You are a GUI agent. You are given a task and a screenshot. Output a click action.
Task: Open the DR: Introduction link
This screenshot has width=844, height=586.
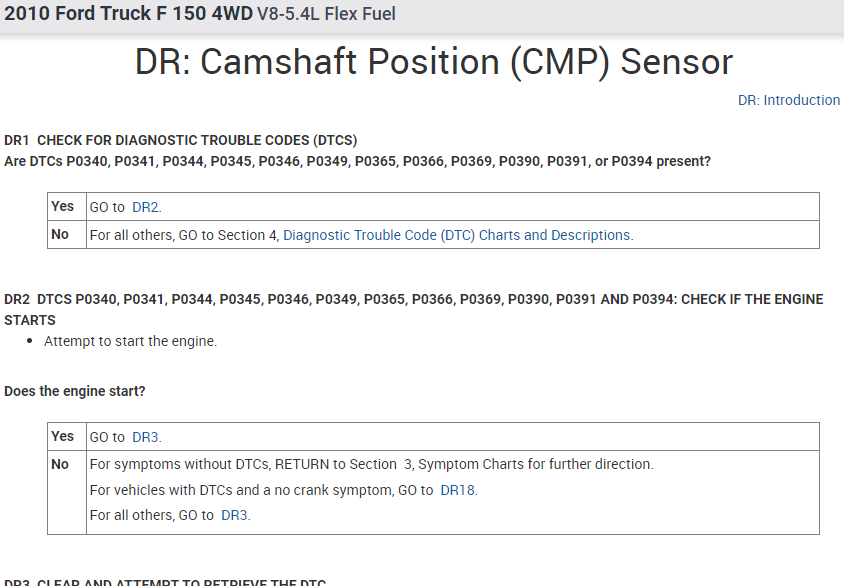point(788,100)
